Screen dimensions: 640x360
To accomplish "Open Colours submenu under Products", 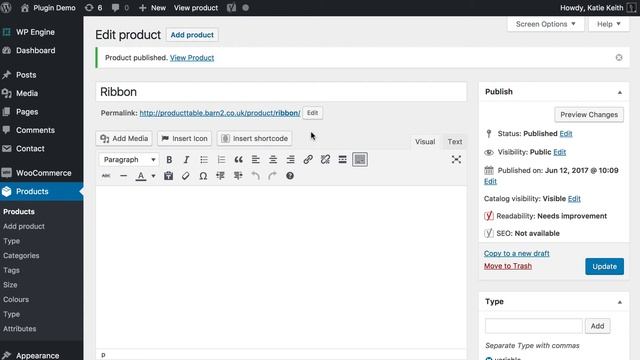I will tap(16, 300).
